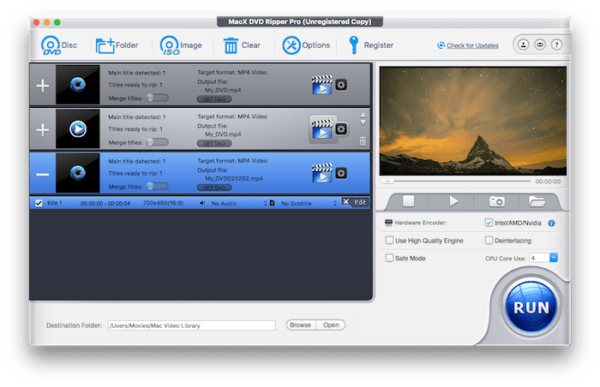The width and height of the screenshot is (600, 387).
Task: Select the disc thumbnail of the top entry
Action: point(78,85)
